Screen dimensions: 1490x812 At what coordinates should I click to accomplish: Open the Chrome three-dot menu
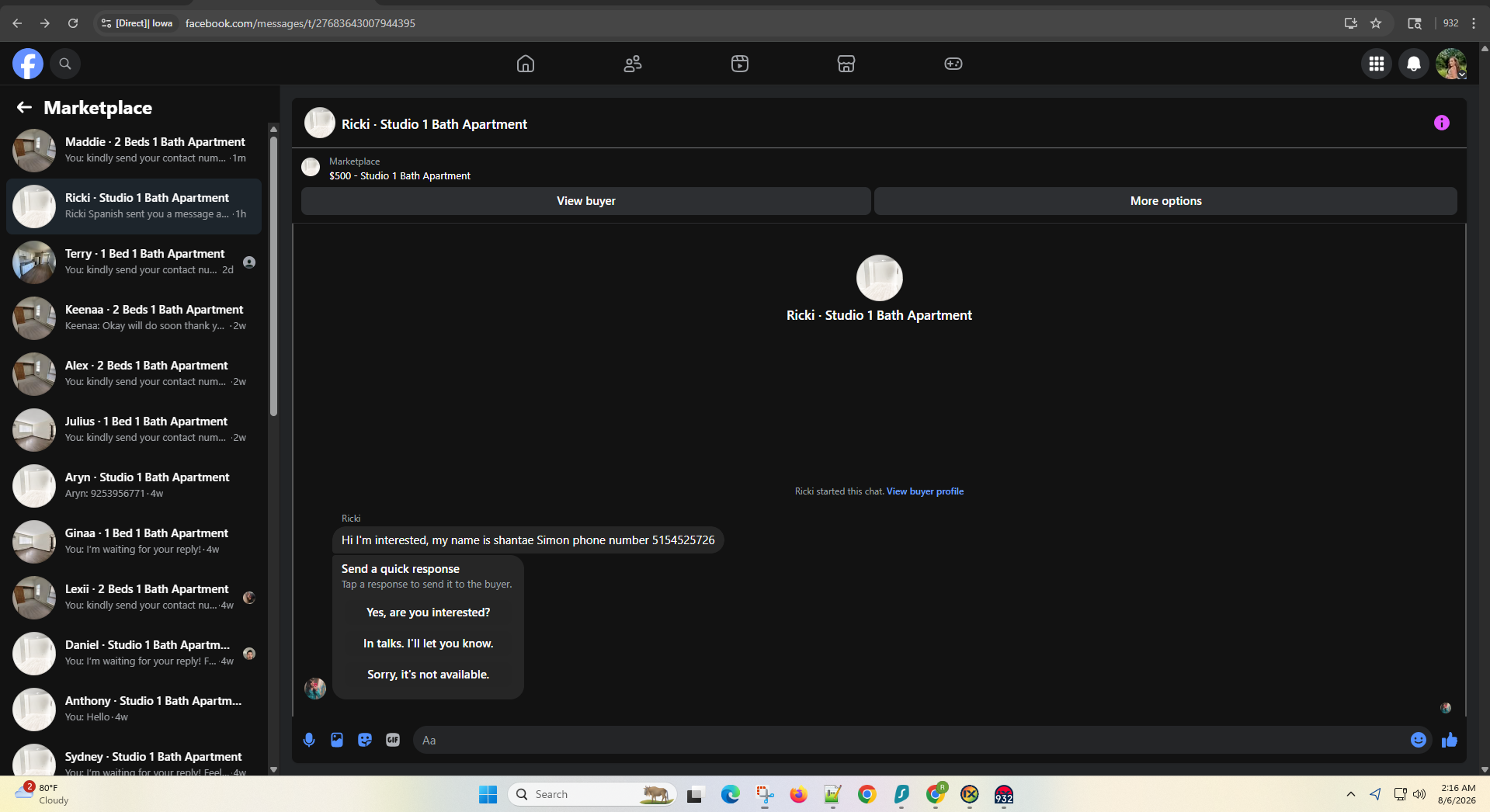point(1474,23)
